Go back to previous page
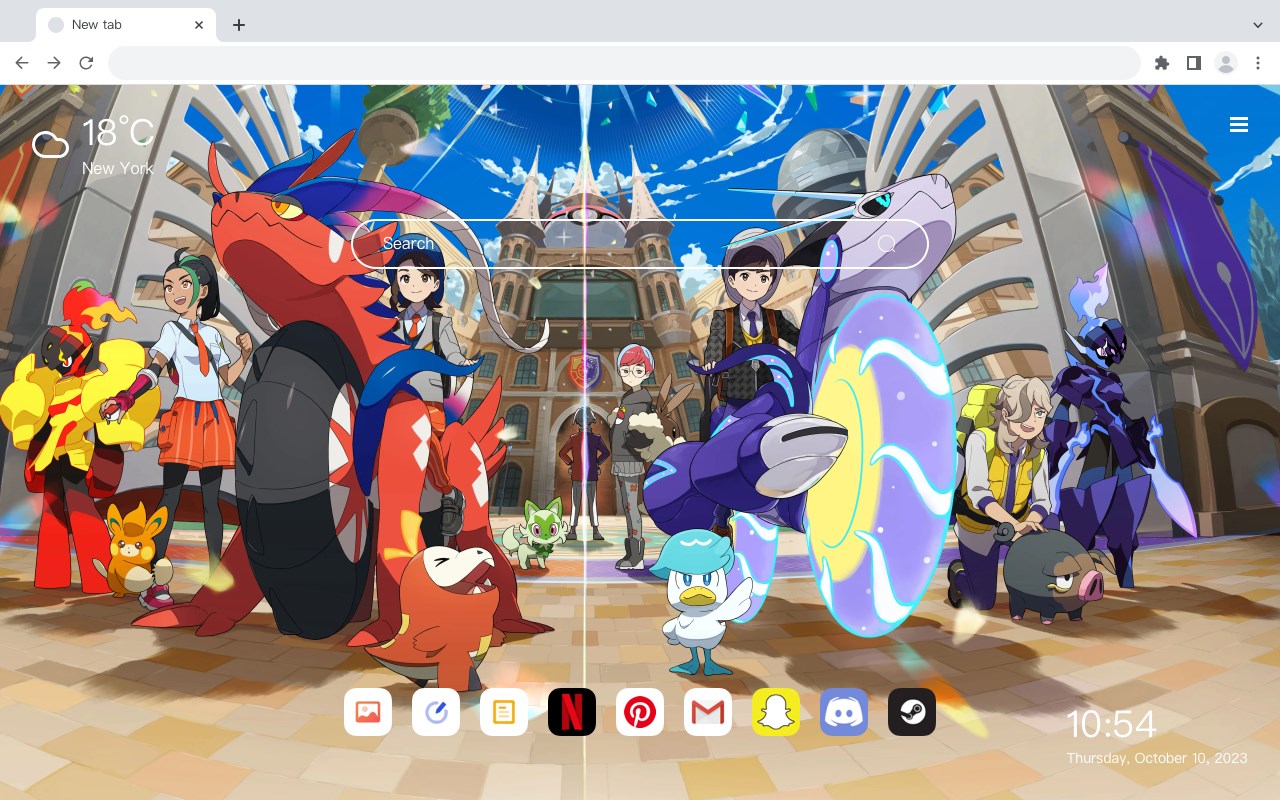 coord(22,63)
